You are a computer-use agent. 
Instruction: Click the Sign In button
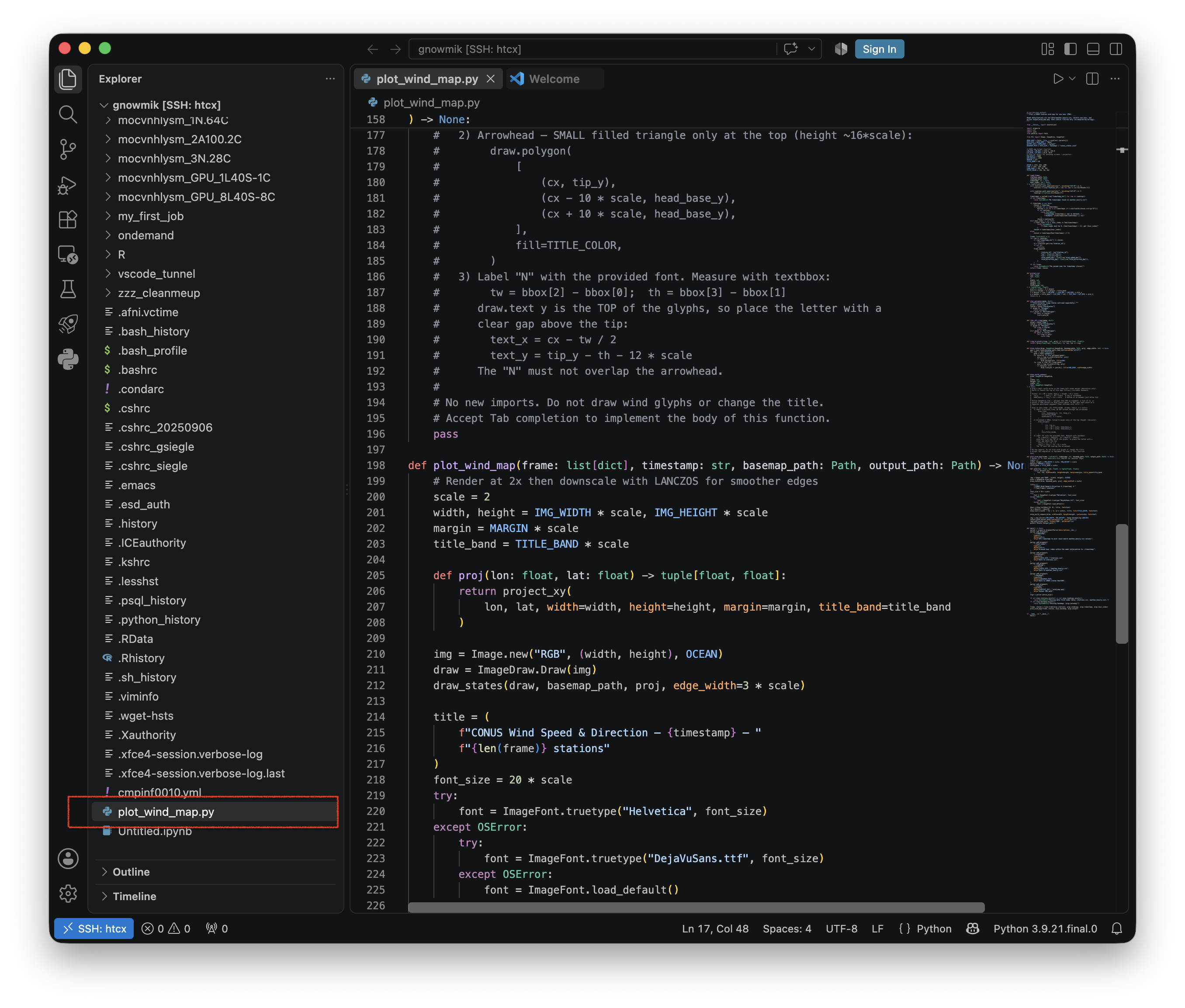point(879,49)
